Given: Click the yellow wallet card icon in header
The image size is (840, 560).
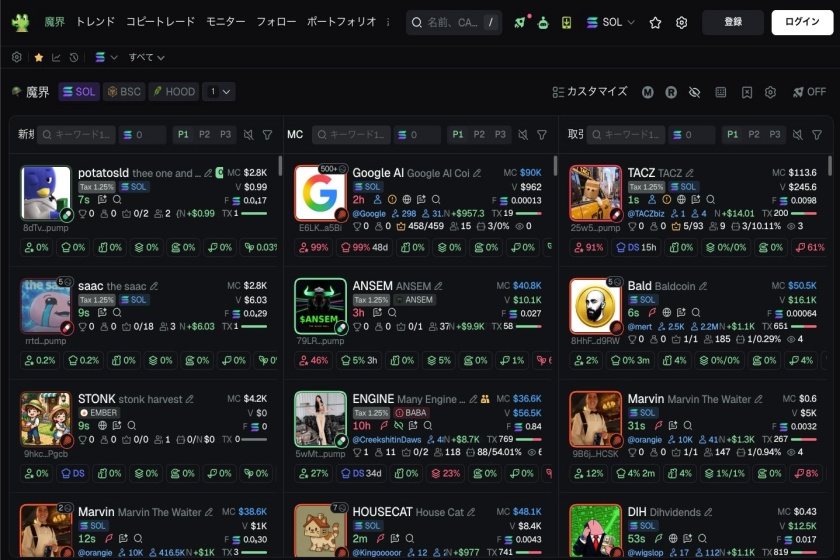Looking at the screenshot, I should click(x=566, y=23).
